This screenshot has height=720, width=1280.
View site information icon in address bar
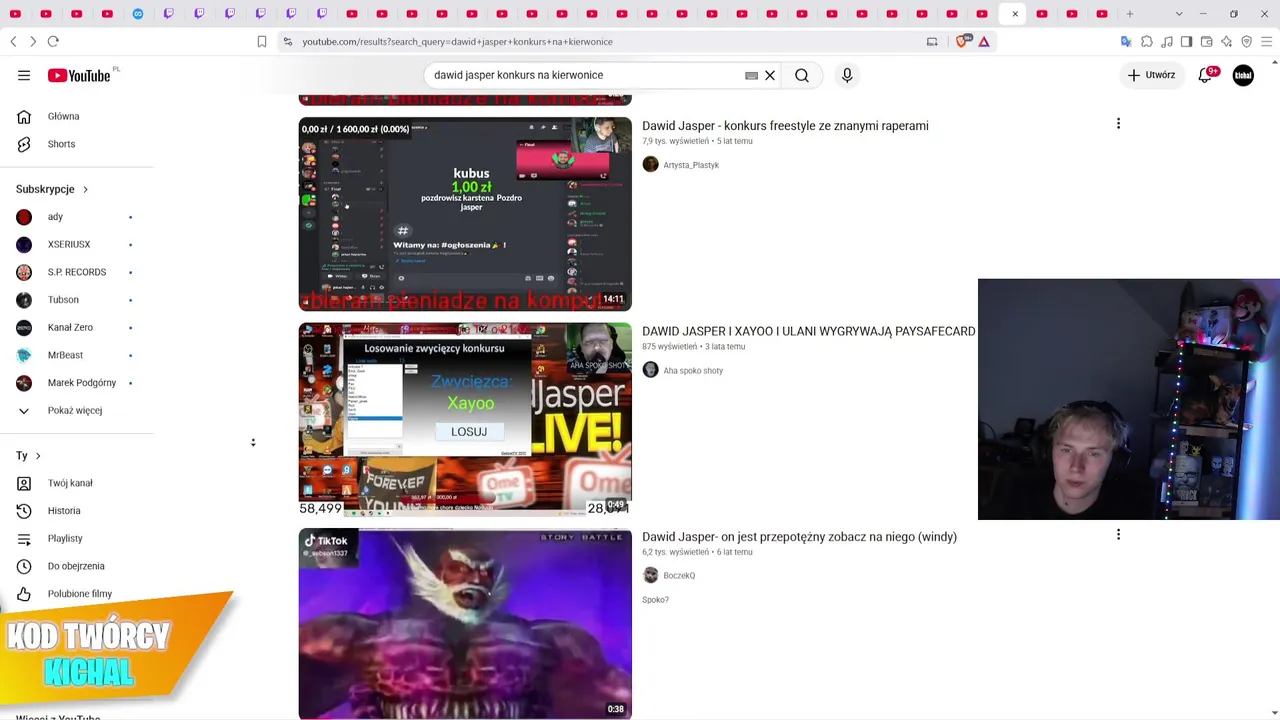click(x=288, y=41)
